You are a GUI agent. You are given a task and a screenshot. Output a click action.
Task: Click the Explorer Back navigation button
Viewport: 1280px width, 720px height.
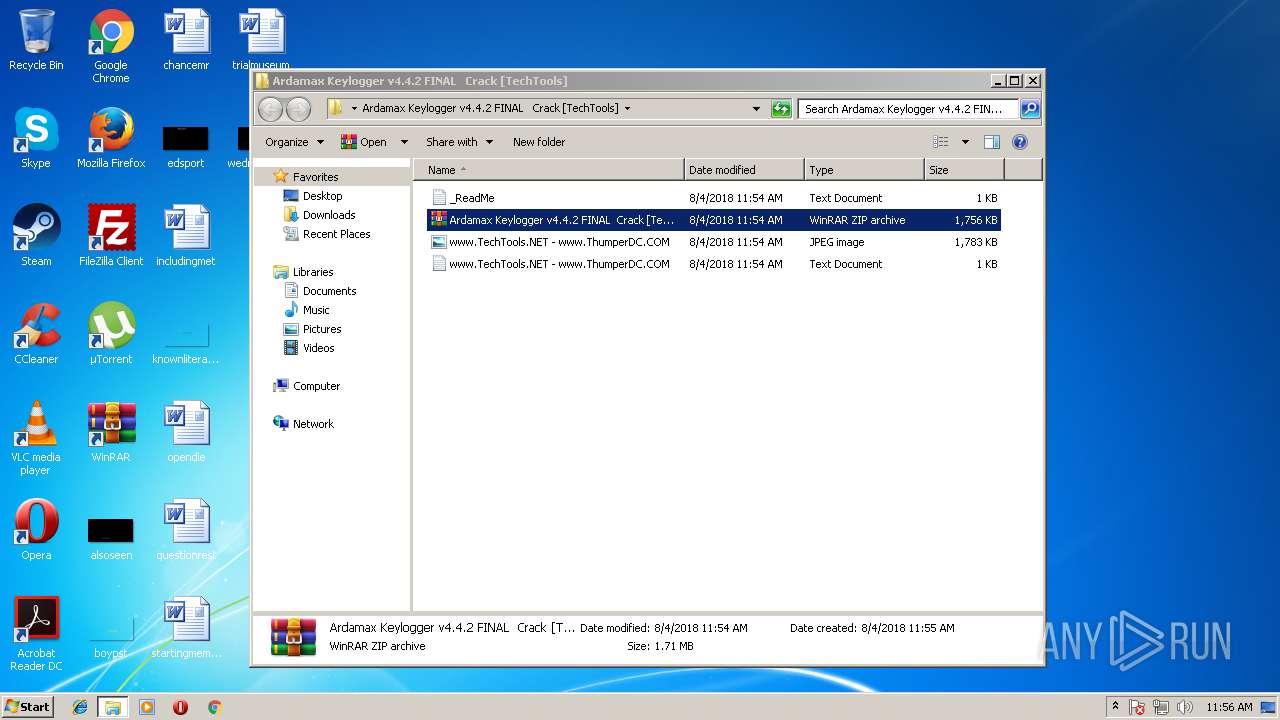click(271, 108)
